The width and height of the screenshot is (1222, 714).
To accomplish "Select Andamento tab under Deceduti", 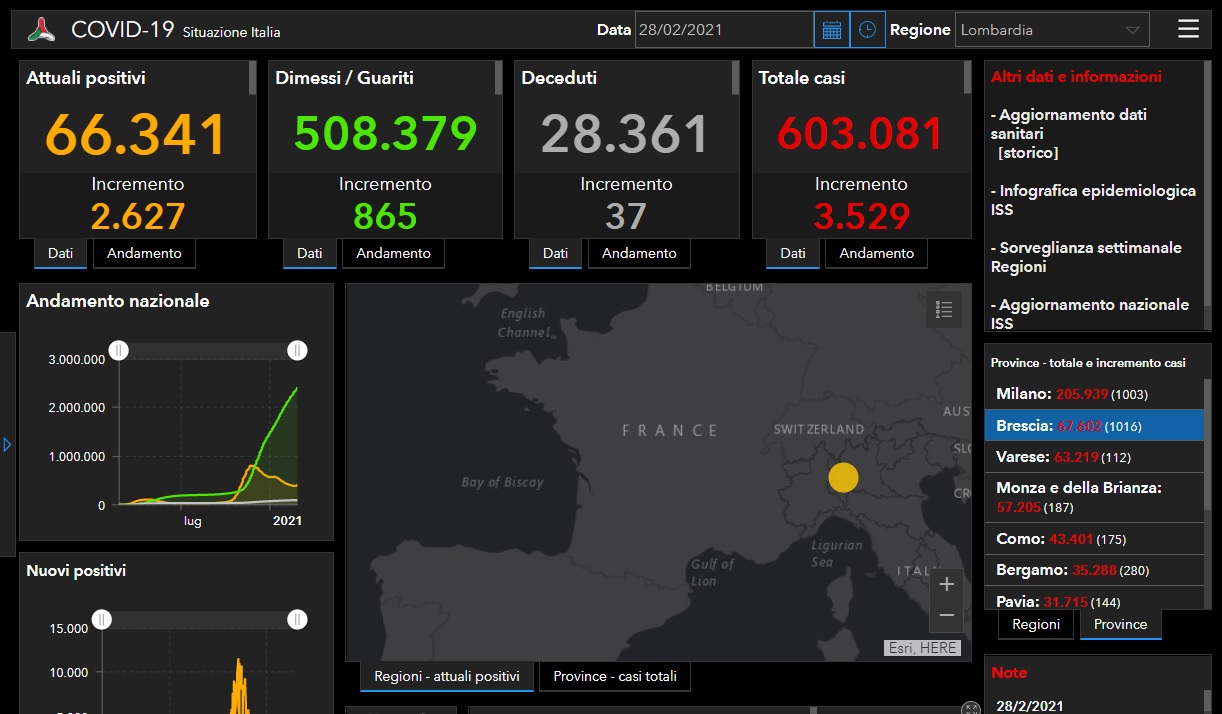I will [x=639, y=254].
